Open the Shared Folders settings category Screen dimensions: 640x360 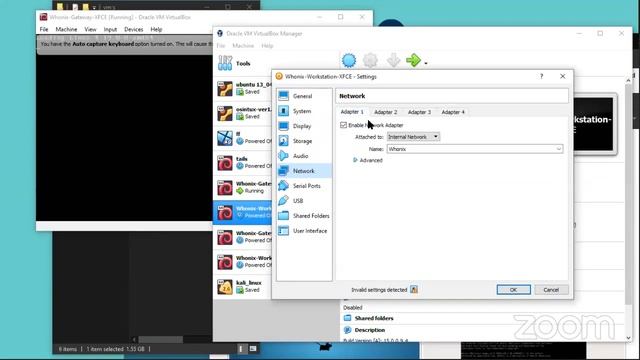[x=304, y=216]
